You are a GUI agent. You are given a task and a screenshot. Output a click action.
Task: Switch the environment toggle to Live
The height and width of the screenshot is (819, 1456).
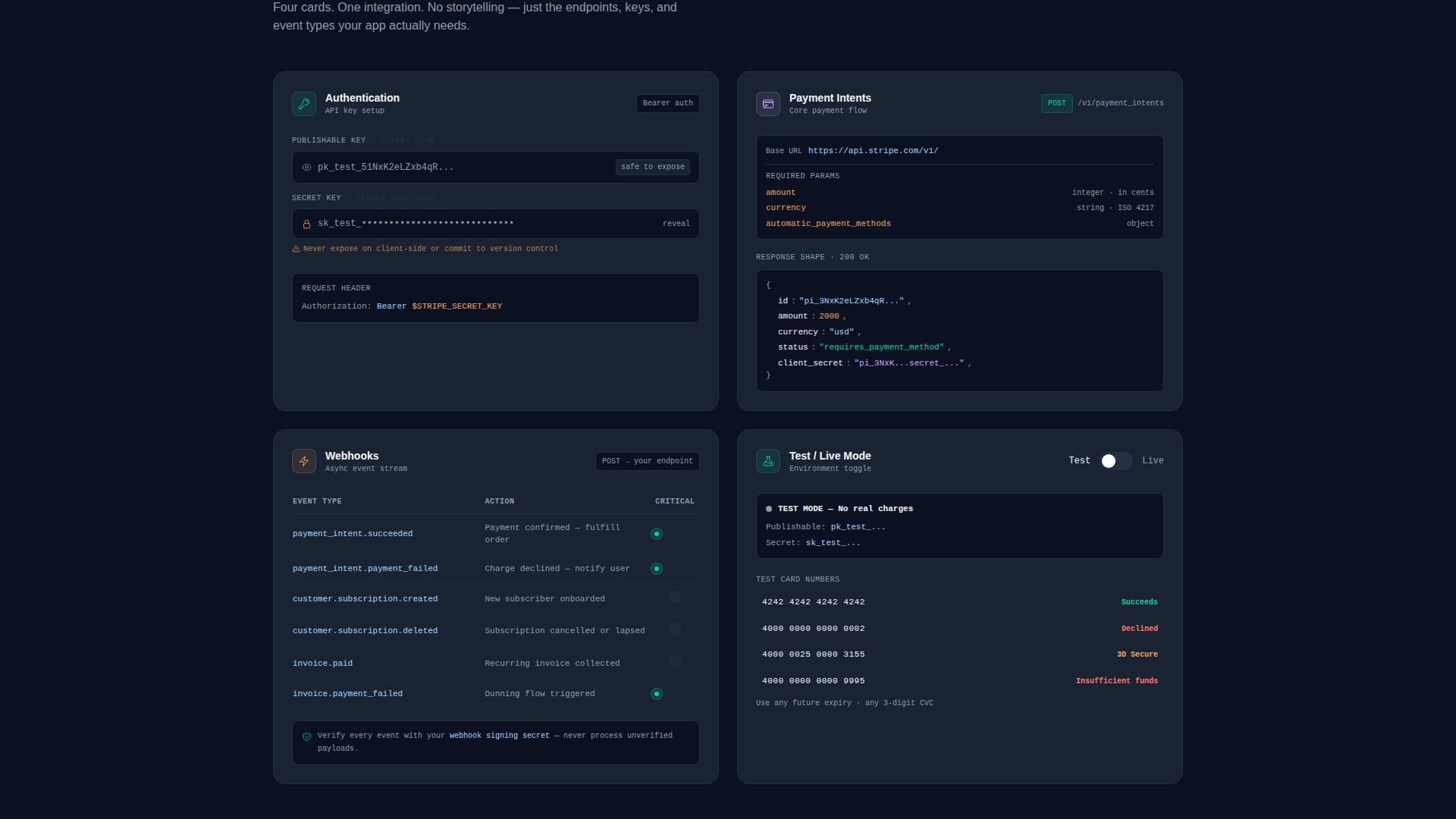tap(1114, 461)
